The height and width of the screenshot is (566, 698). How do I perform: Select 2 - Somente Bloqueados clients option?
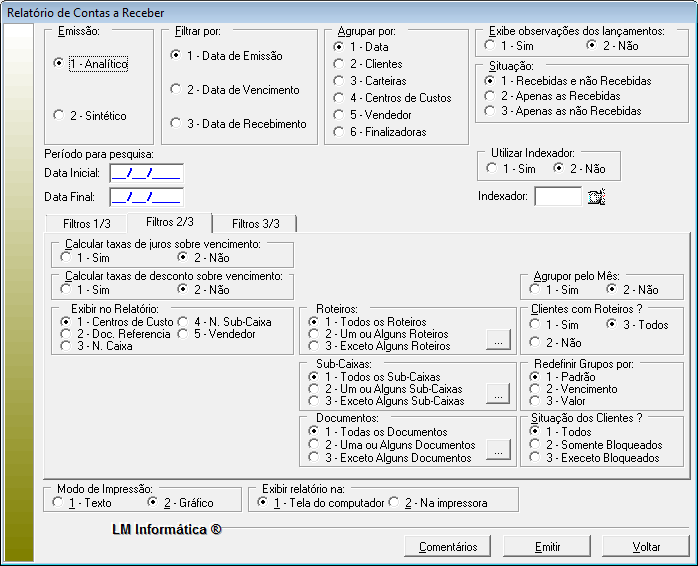coord(536,445)
